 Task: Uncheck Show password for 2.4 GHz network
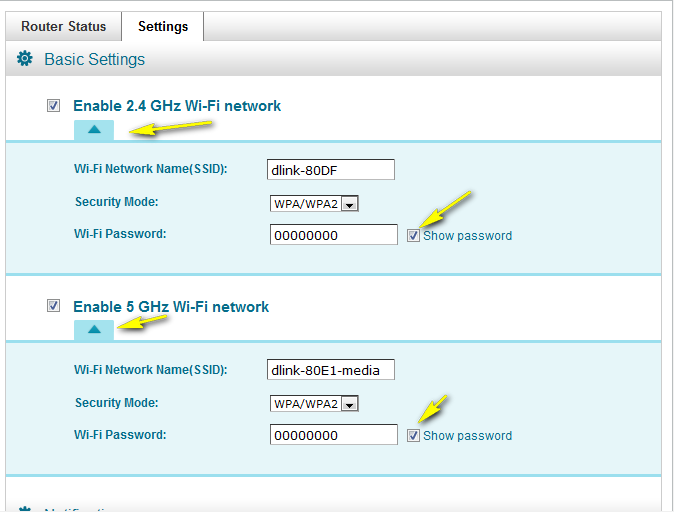point(413,235)
